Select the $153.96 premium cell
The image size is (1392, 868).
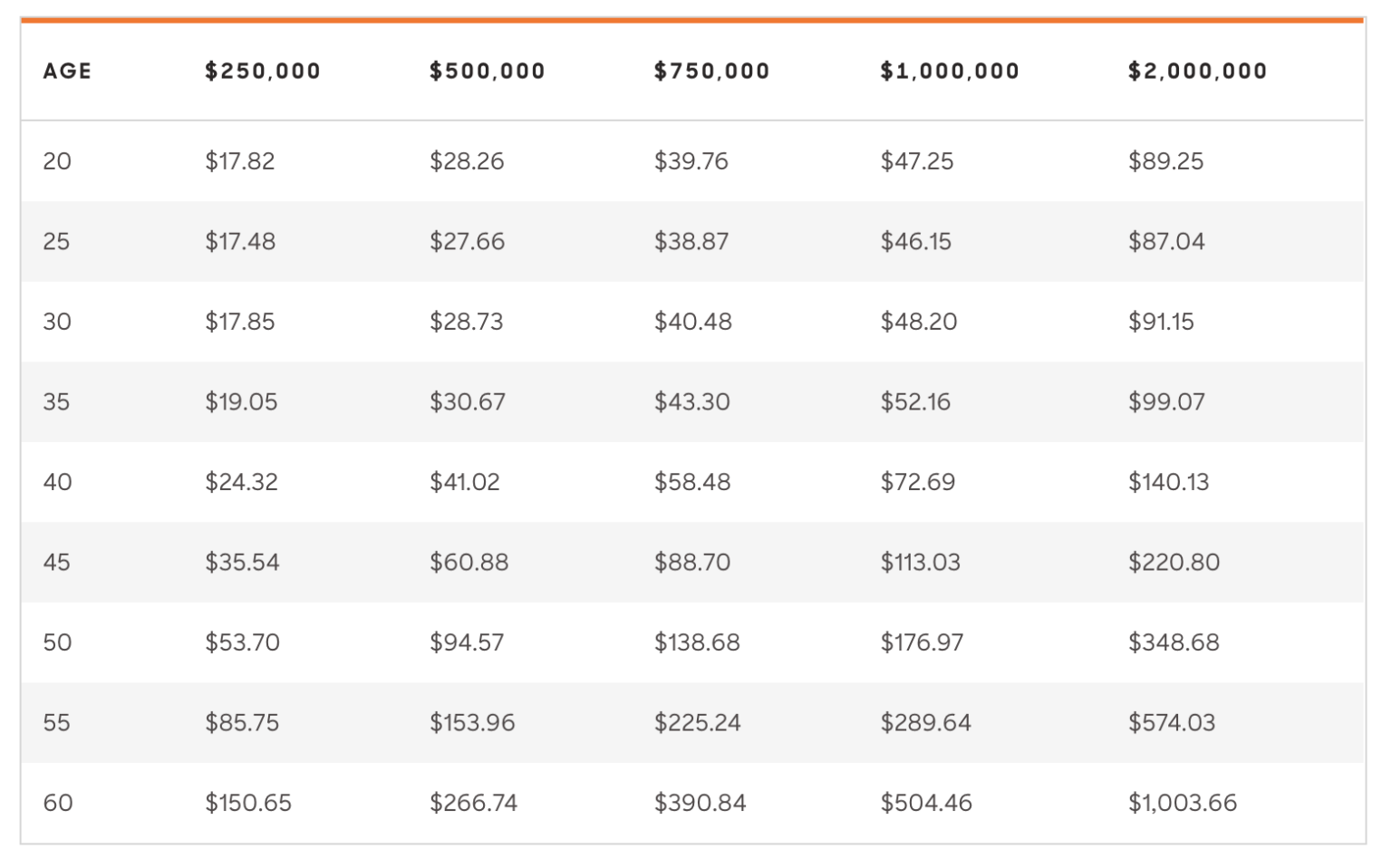(x=472, y=723)
